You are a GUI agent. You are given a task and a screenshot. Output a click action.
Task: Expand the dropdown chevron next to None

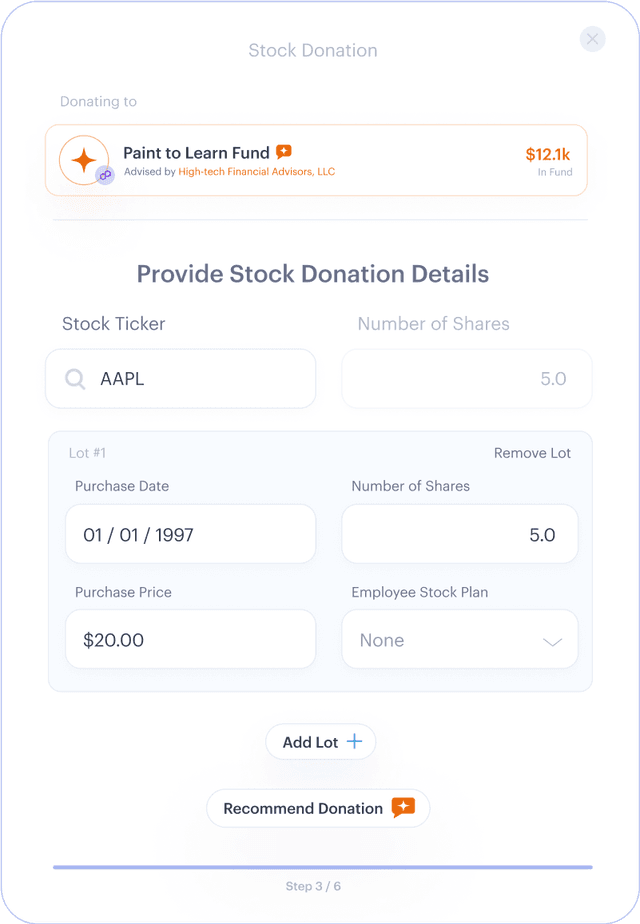[552, 641]
